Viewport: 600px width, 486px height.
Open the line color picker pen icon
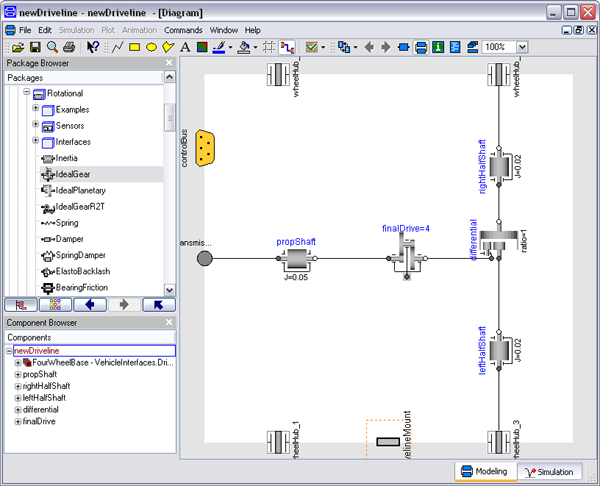point(218,47)
